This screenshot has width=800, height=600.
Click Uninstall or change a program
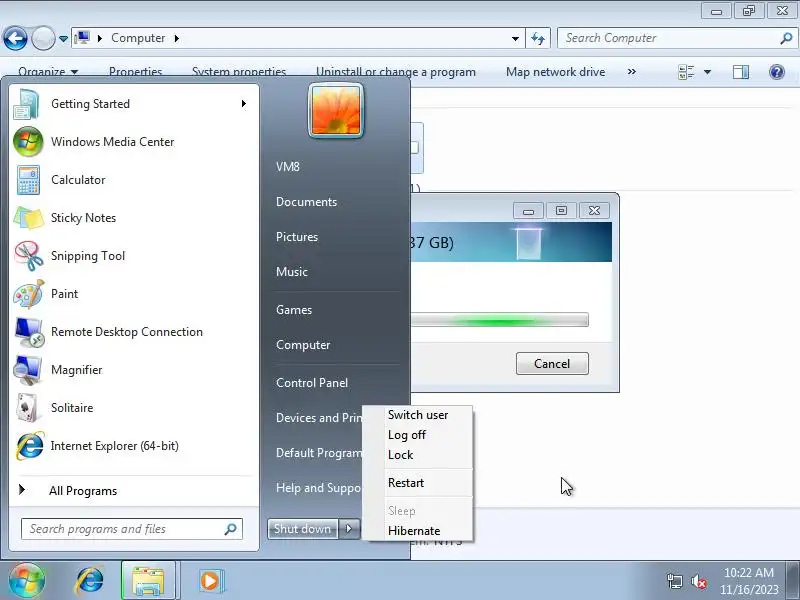395,72
